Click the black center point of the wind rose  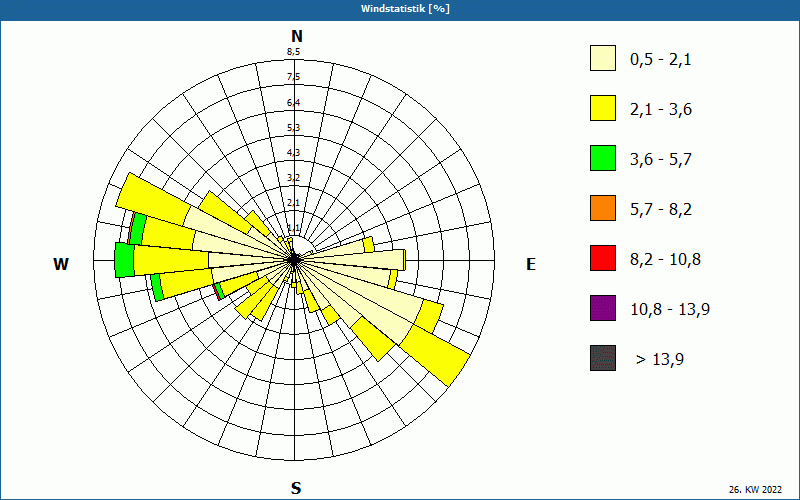click(x=294, y=260)
